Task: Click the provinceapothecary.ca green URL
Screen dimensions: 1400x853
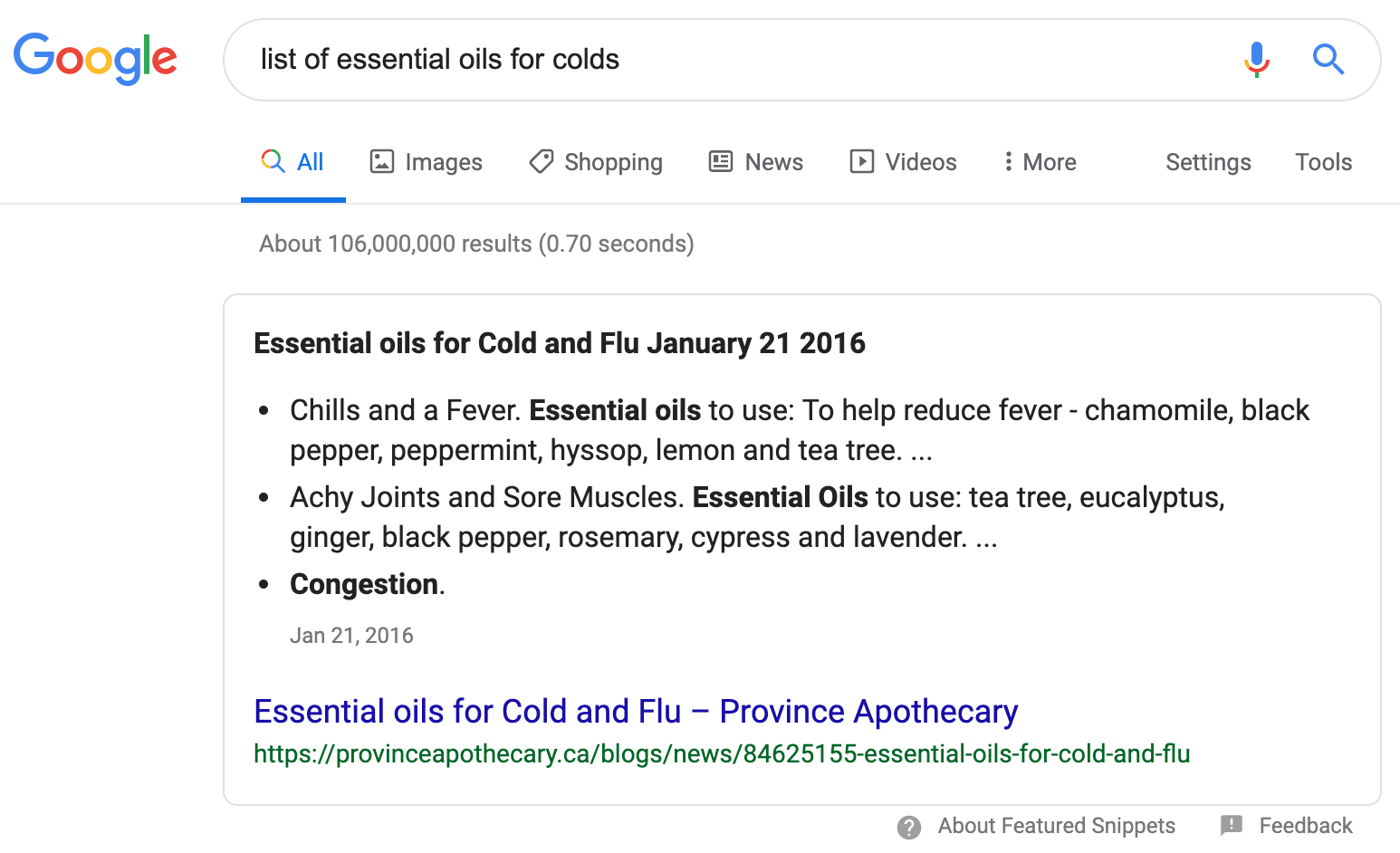Action: pos(722,754)
